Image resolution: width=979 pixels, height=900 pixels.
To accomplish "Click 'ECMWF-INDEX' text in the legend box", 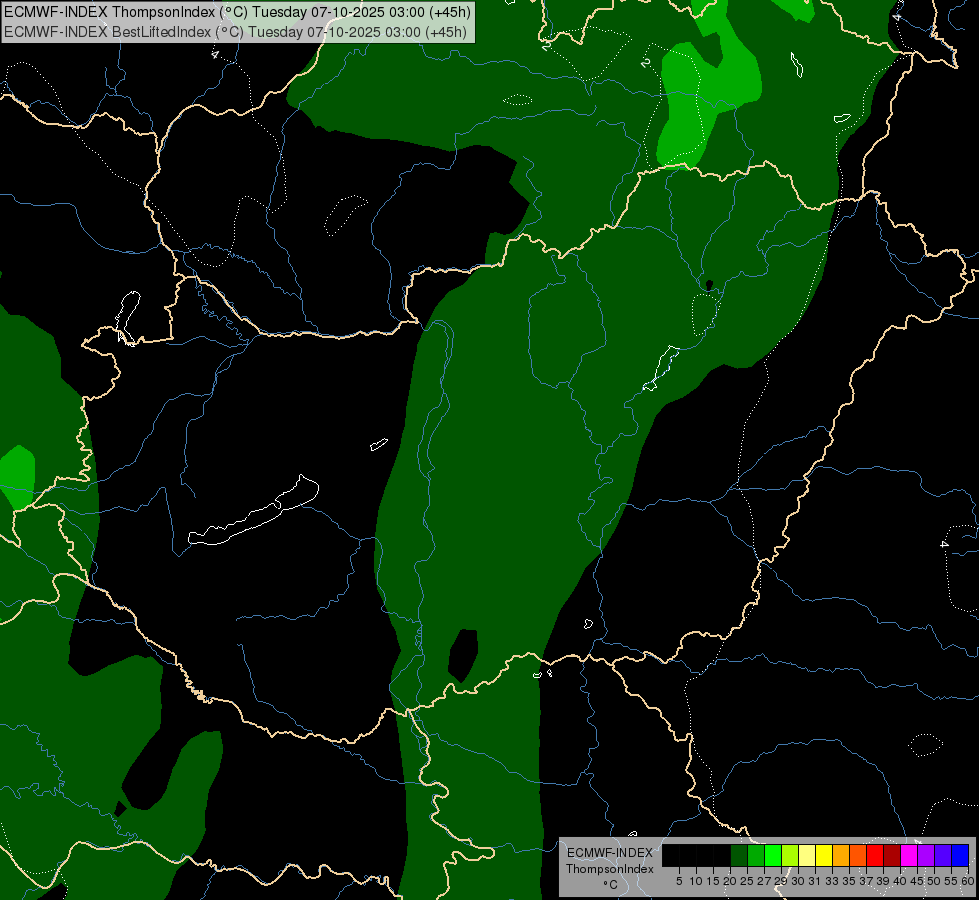I will pos(610,853).
